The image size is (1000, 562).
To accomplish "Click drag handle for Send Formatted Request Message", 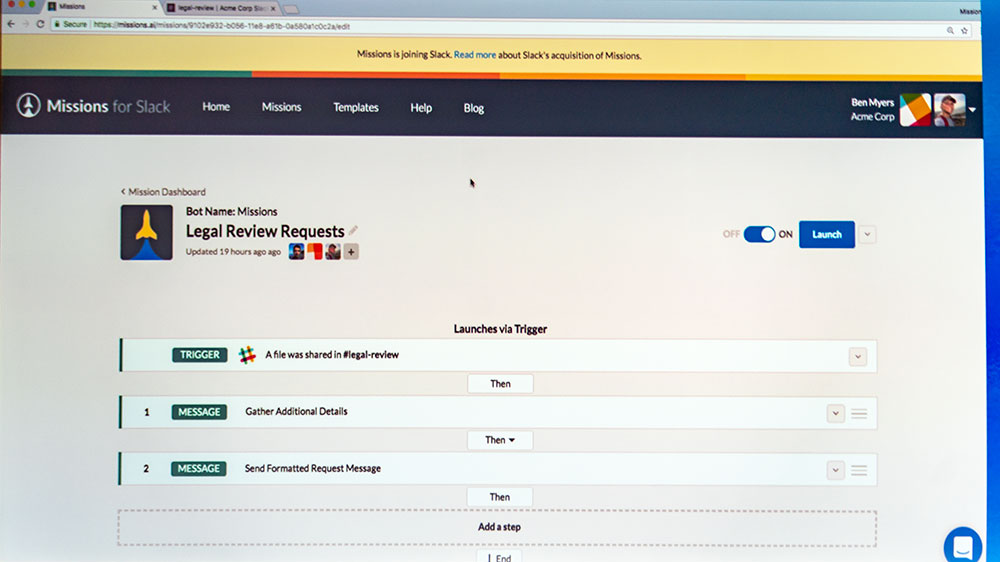I will (858, 469).
